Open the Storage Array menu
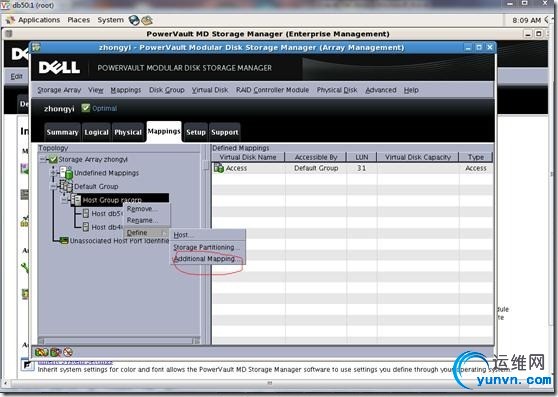 click(59, 90)
